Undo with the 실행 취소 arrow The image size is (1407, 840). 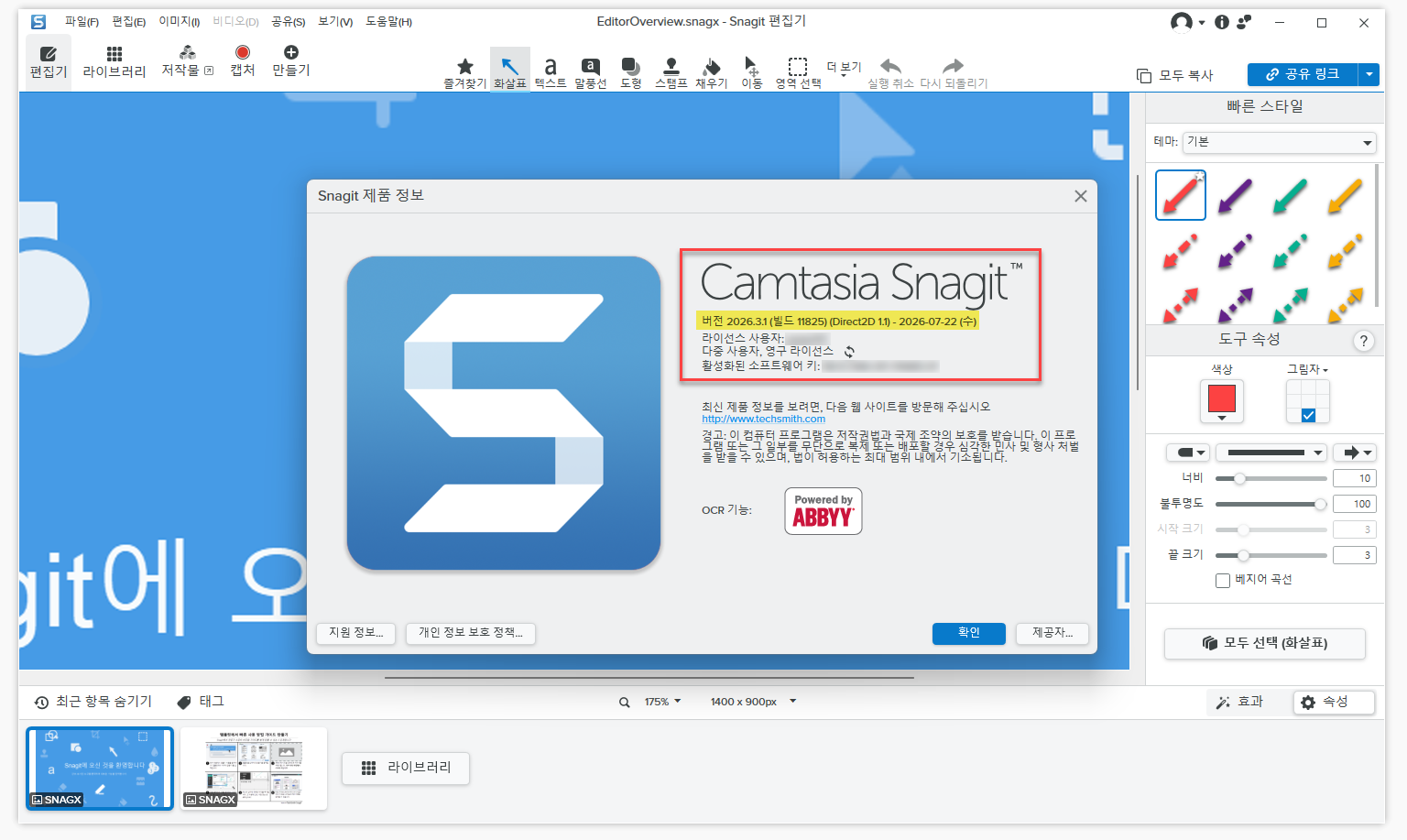pyautogui.click(x=890, y=71)
